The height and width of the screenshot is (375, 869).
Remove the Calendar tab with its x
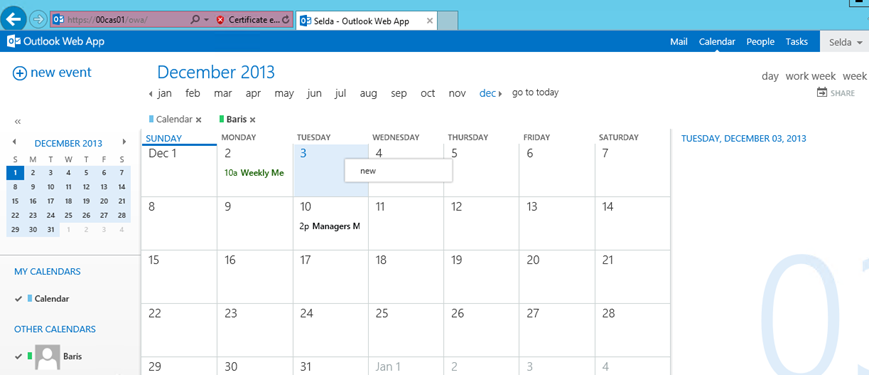click(198, 120)
